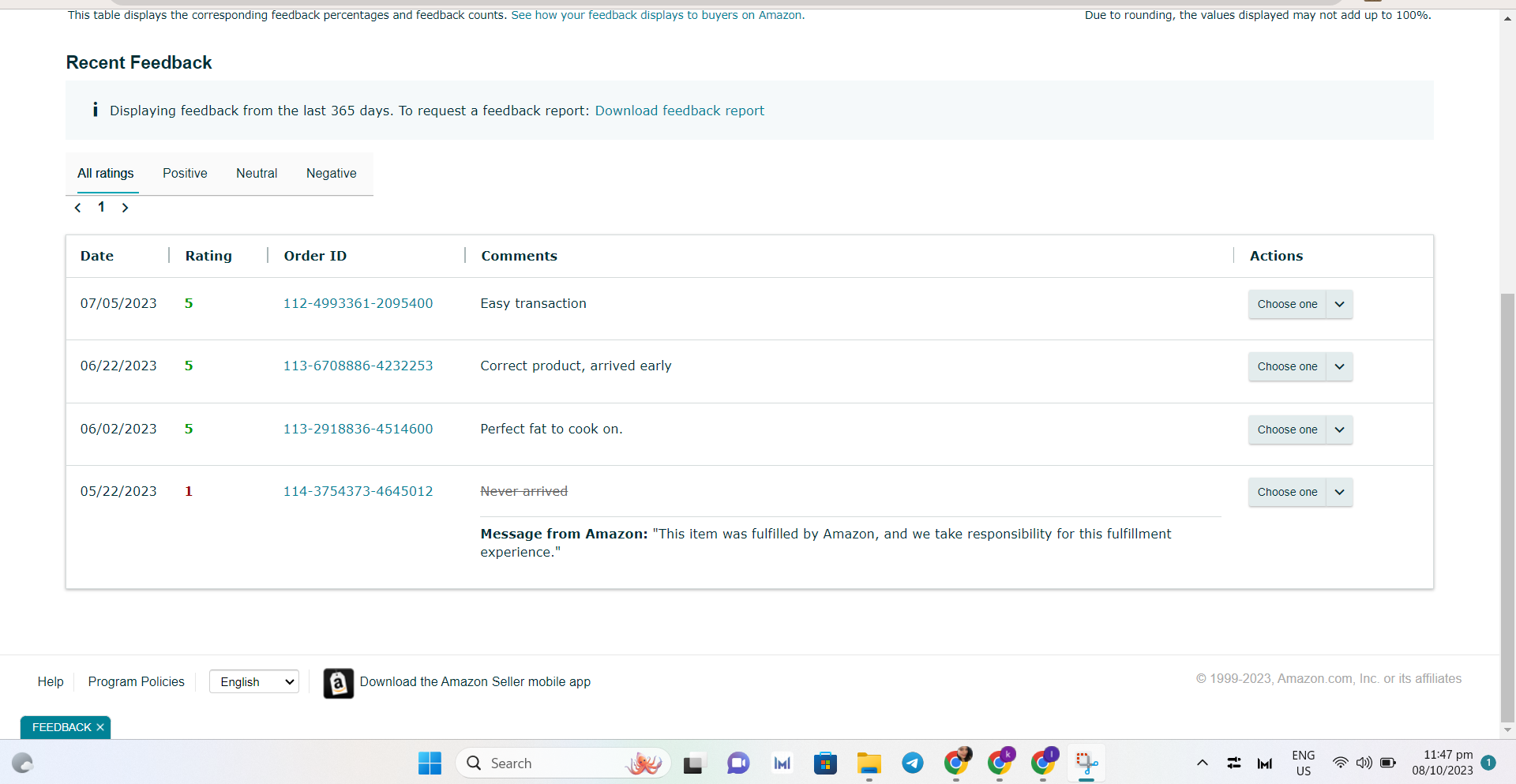Open the ENG US language indicator
Image resolution: width=1516 pixels, height=784 pixels.
[1304, 763]
